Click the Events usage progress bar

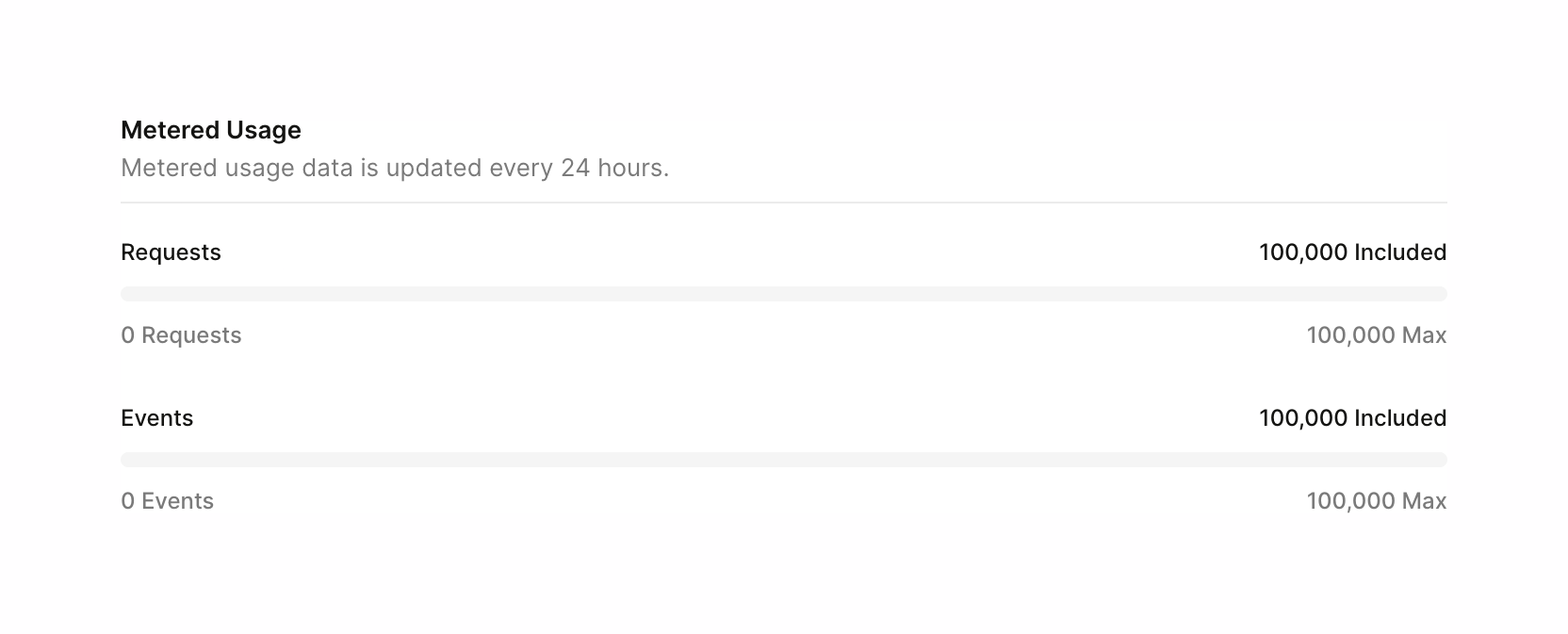[783, 460]
